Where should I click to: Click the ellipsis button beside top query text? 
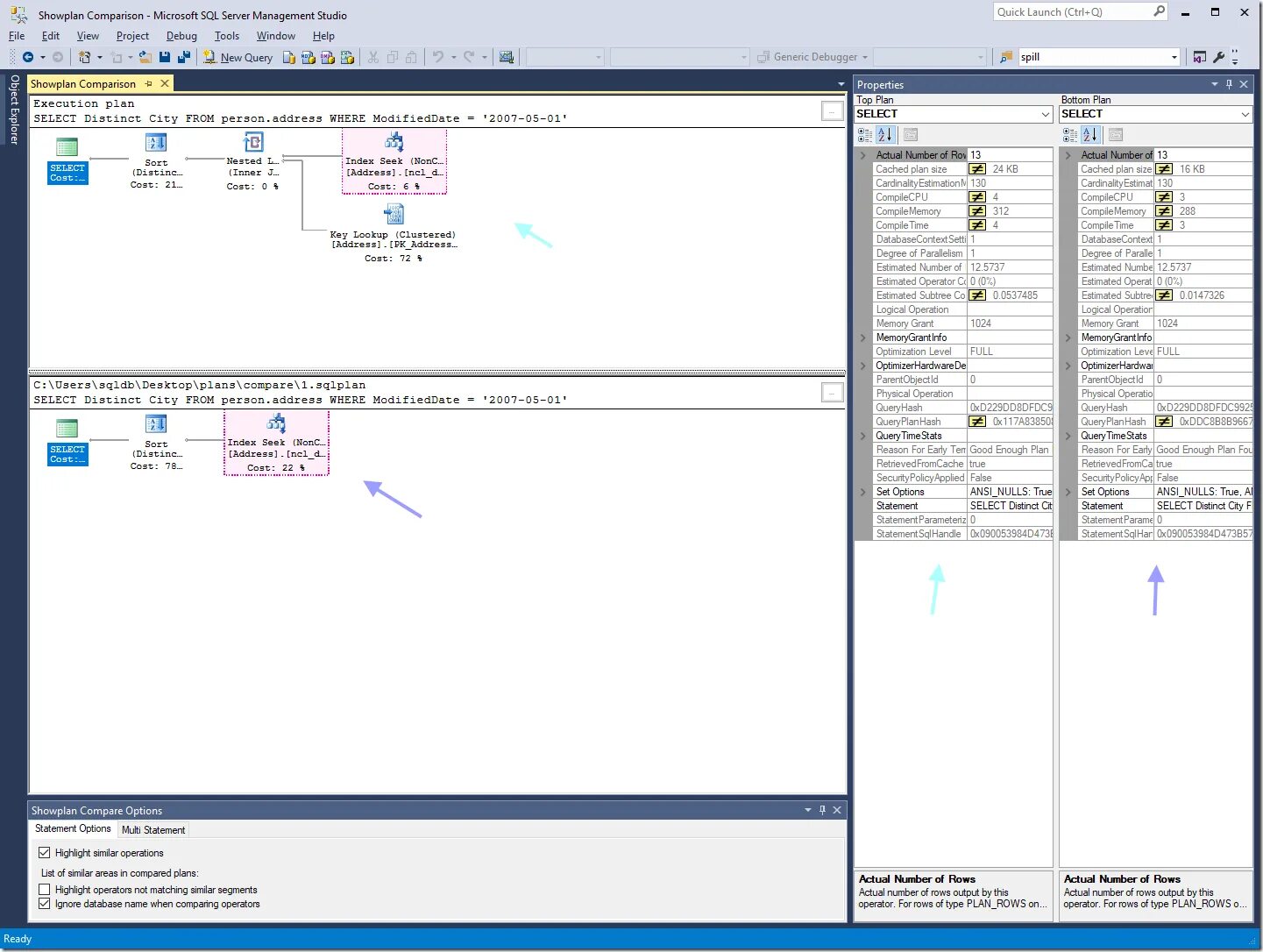pos(832,111)
